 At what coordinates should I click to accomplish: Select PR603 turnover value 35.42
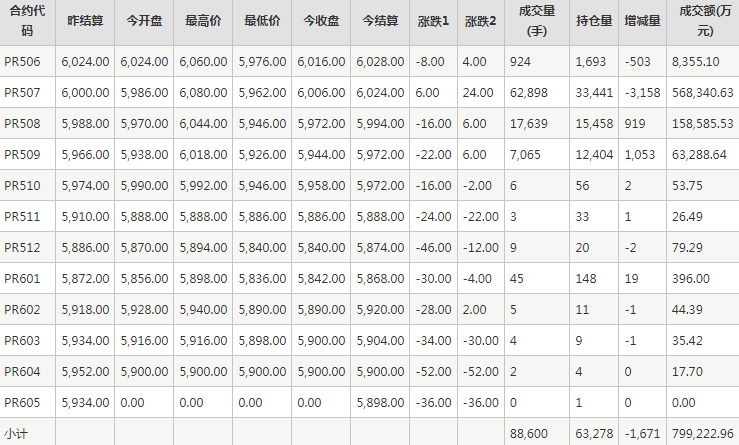point(687,341)
